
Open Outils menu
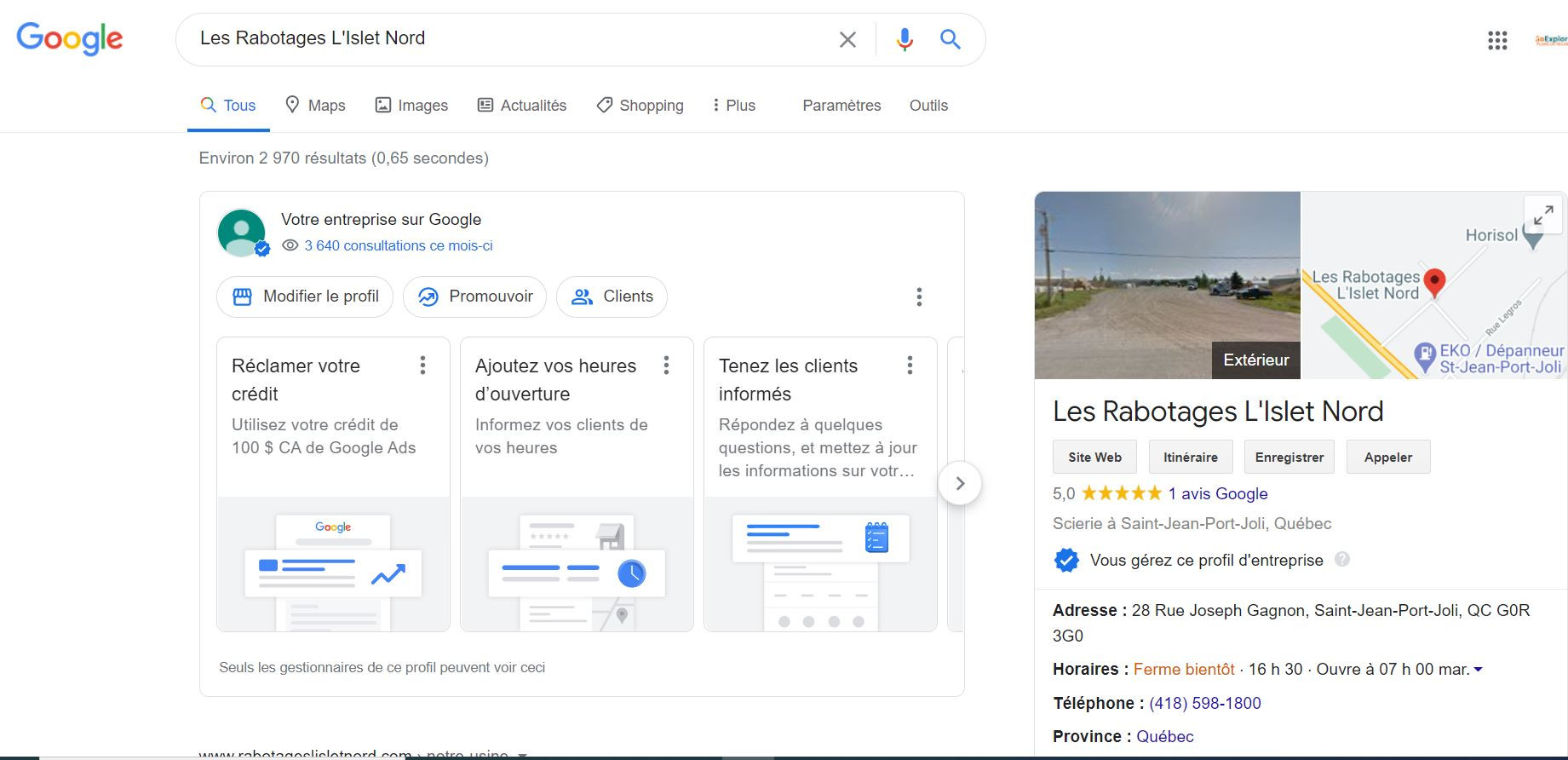click(x=928, y=106)
